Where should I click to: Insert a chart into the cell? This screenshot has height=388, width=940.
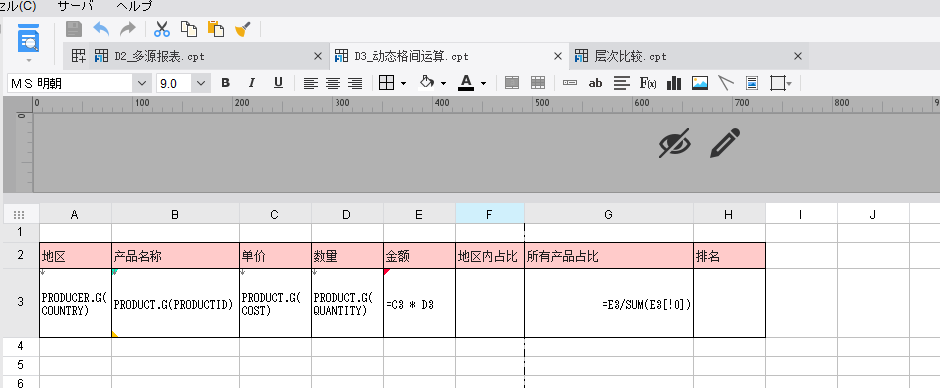pos(674,83)
